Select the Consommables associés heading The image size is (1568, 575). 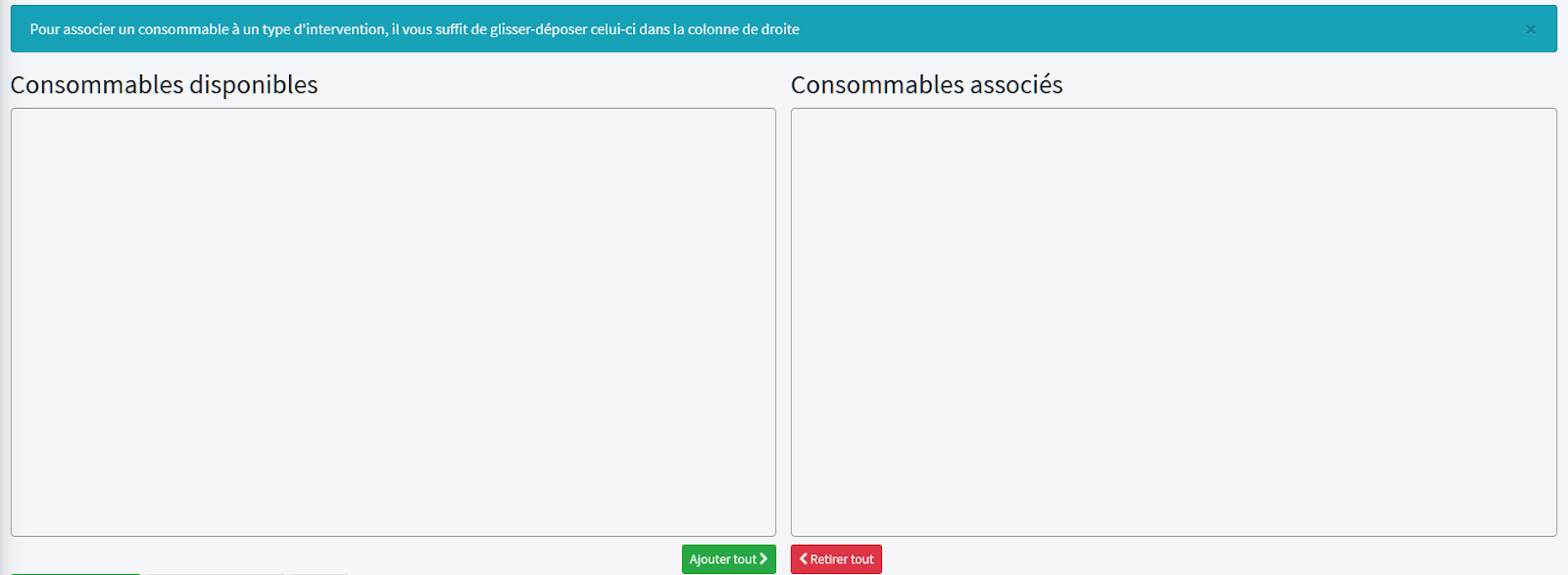[926, 85]
